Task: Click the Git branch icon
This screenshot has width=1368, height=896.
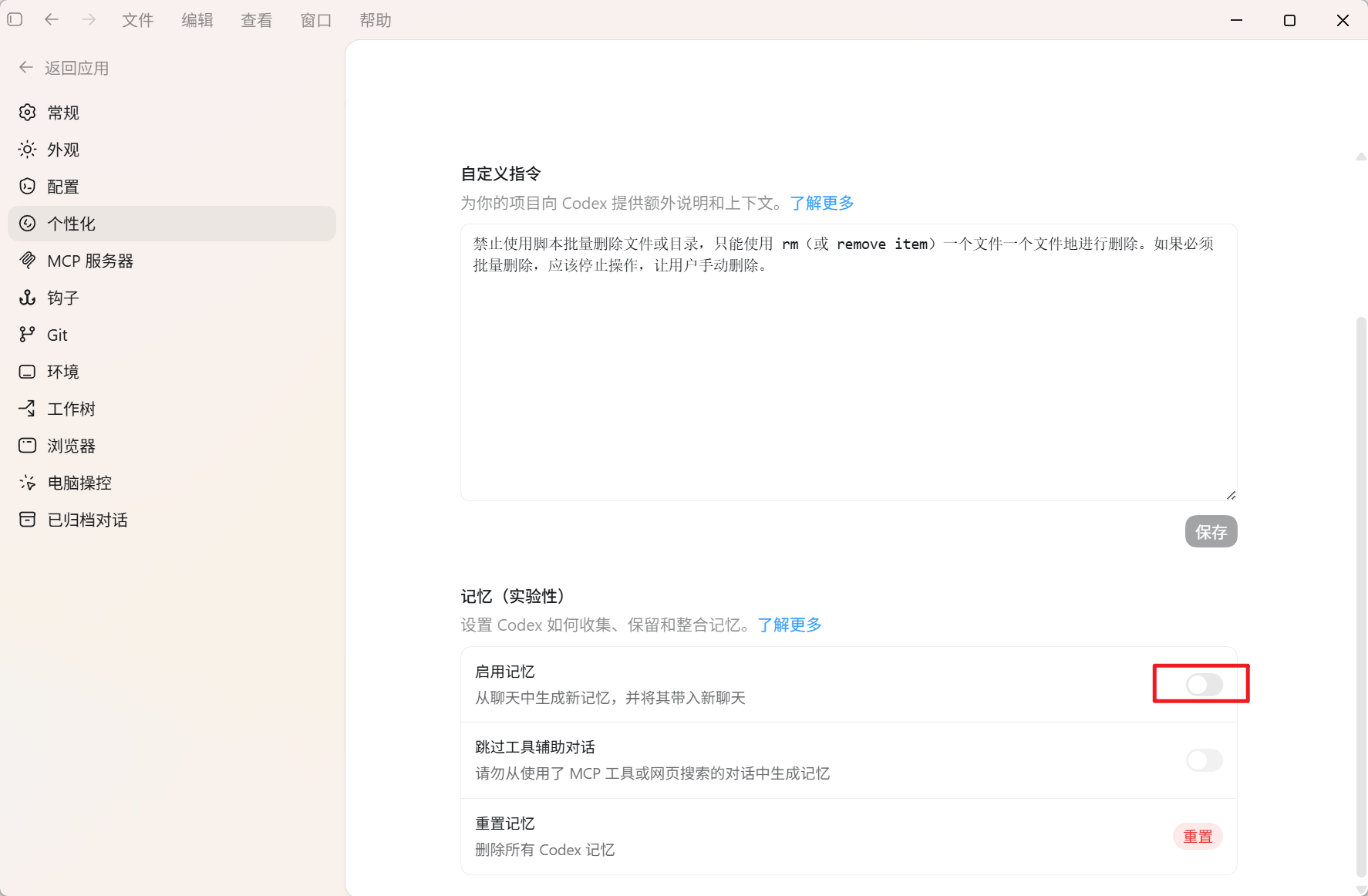Action: 28,335
